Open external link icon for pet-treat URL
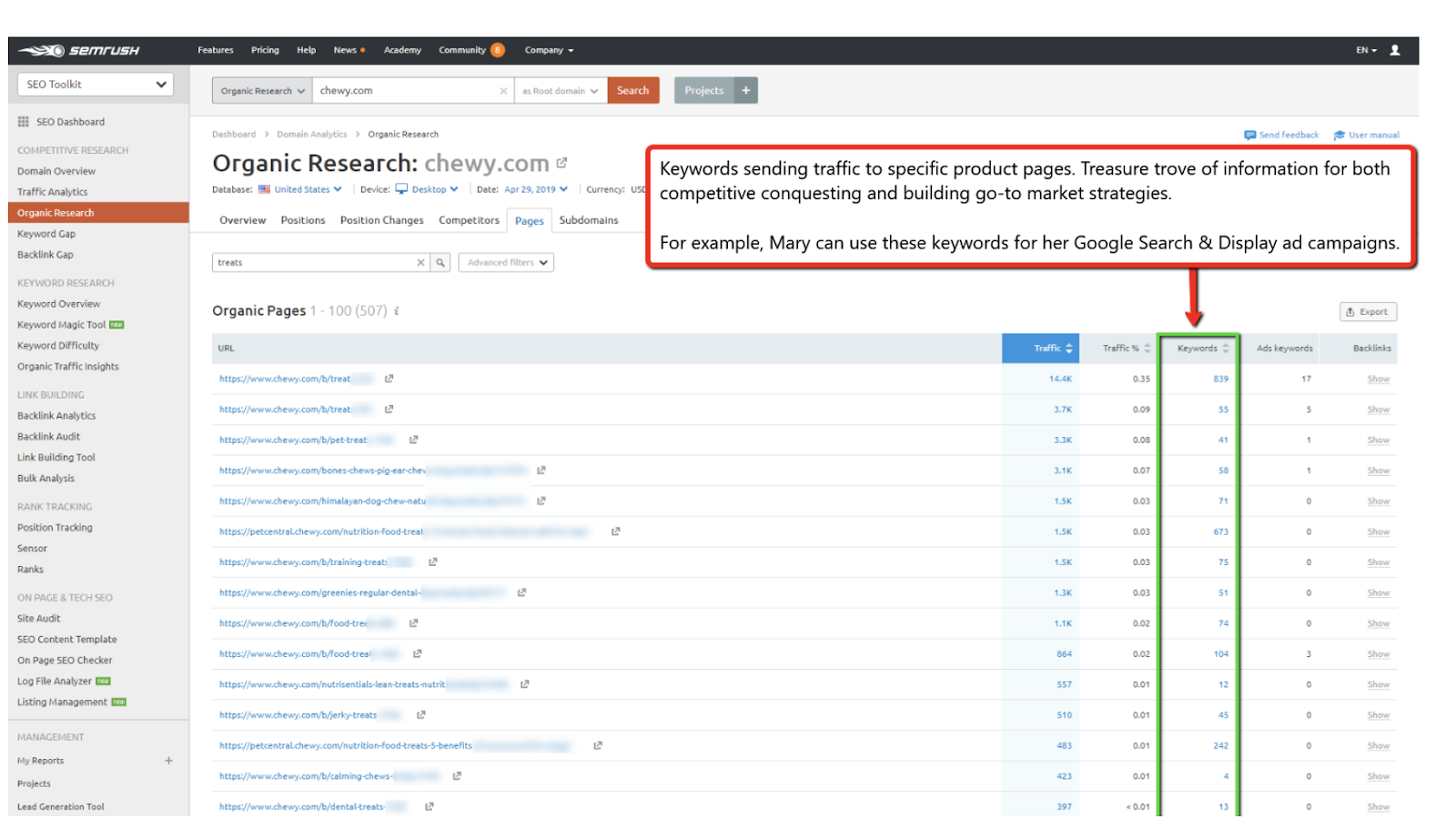The image size is (1456, 829). 413,440
